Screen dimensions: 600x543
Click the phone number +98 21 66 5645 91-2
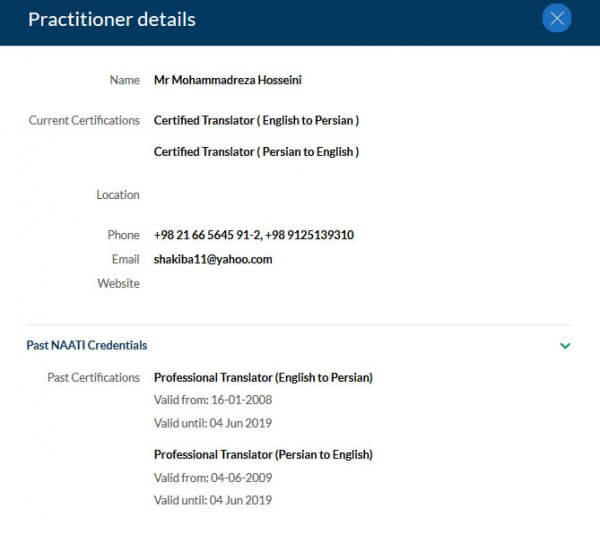click(x=207, y=235)
